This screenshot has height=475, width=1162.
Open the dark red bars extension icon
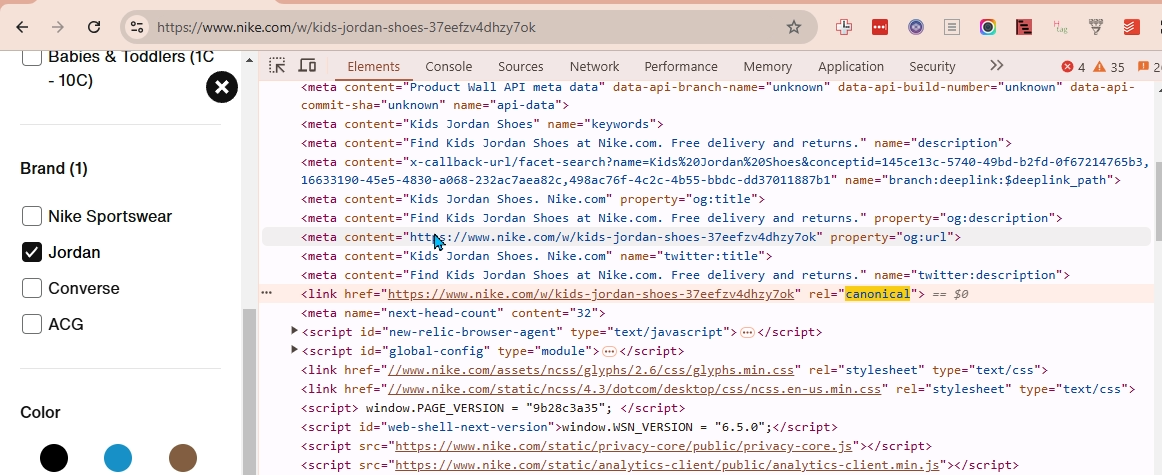tap(1024, 27)
